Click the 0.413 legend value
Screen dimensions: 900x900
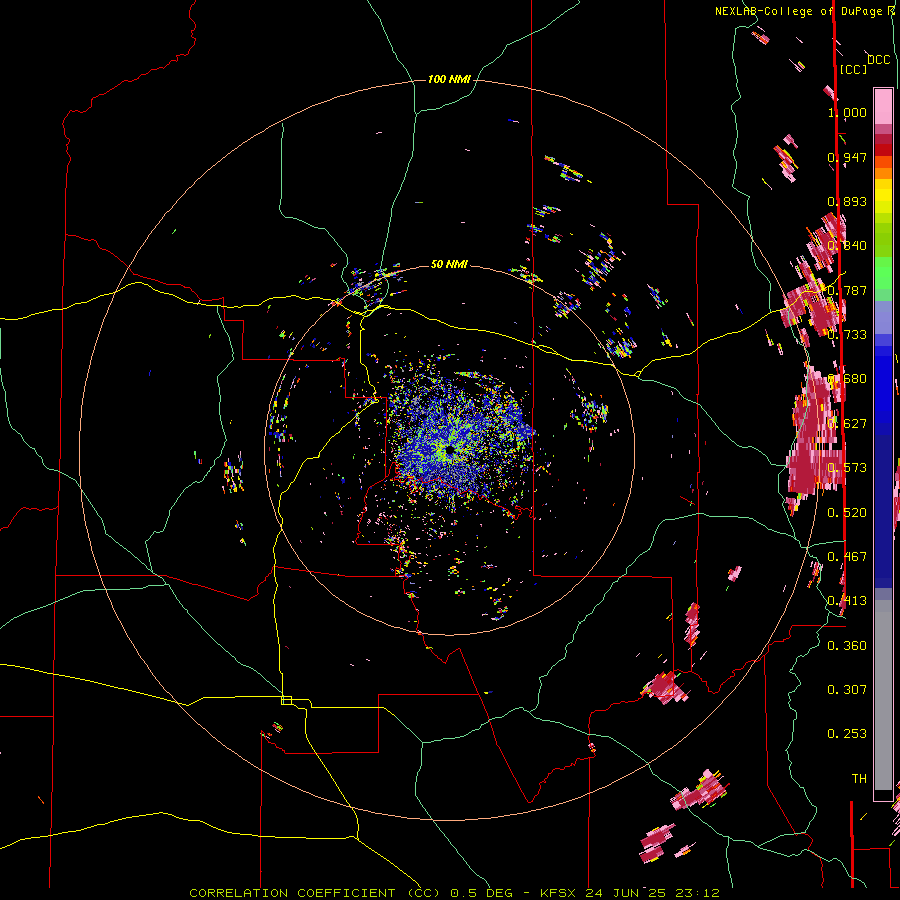(x=847, y=601)
